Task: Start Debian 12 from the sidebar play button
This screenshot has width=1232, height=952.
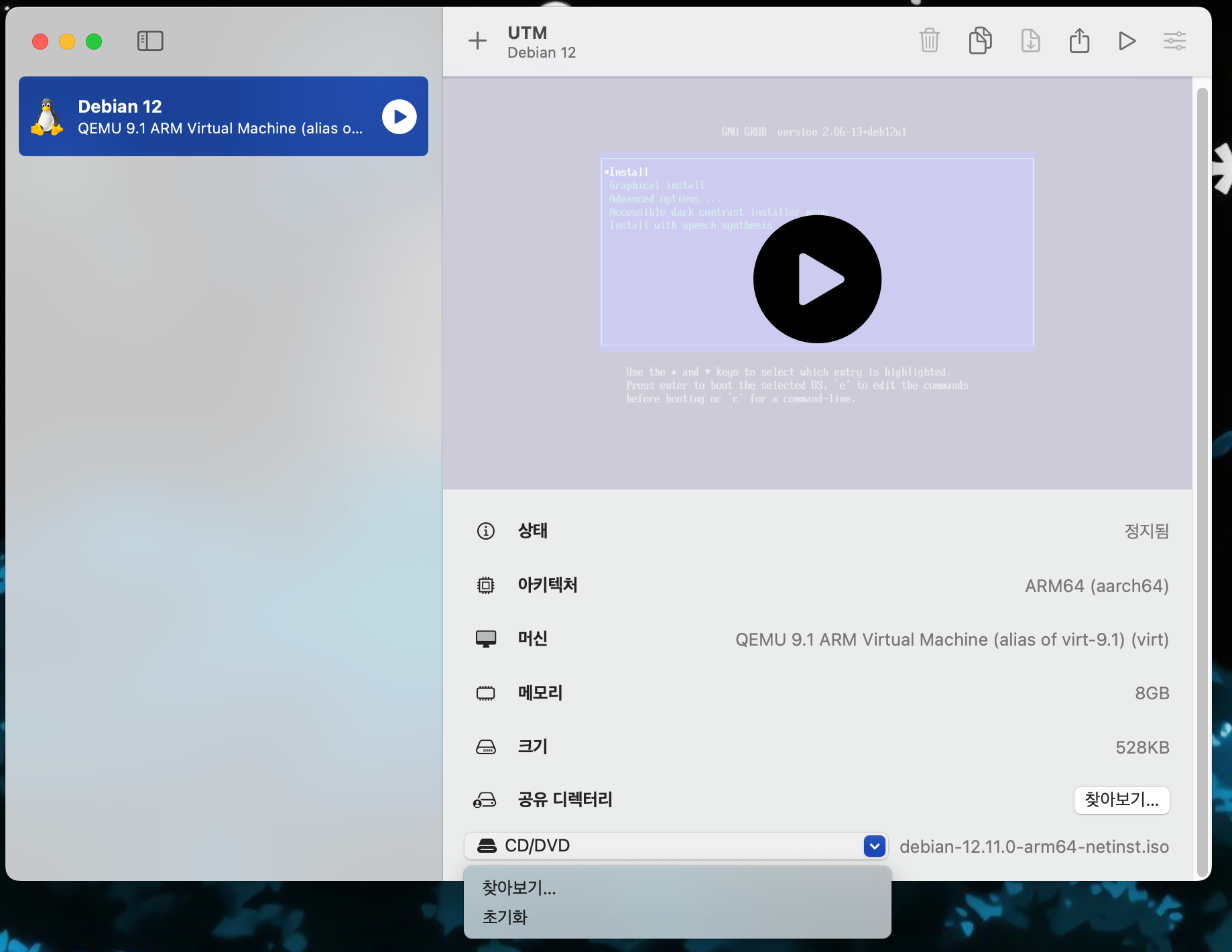Action: click(x=399, y=117)
